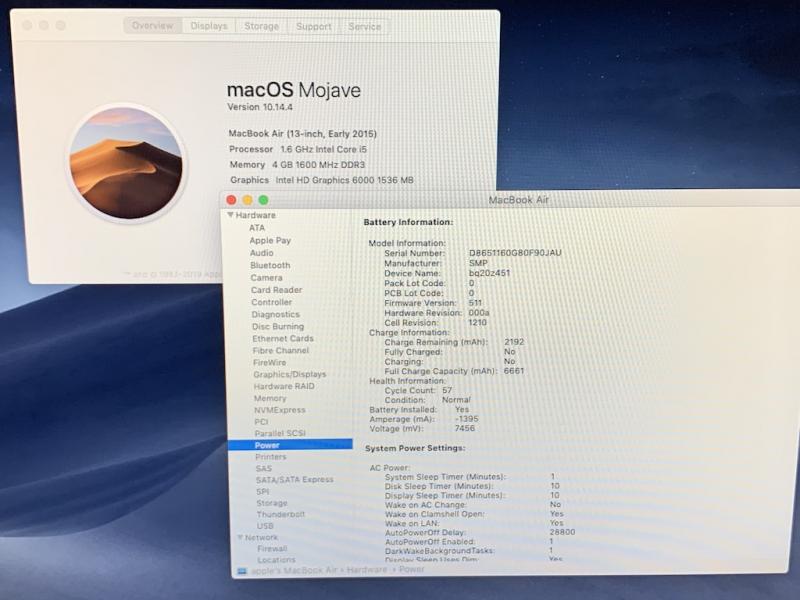This screenshot has width=800, height=600.
Task: Click the Overview tab
Action: (x=152, y=26)
